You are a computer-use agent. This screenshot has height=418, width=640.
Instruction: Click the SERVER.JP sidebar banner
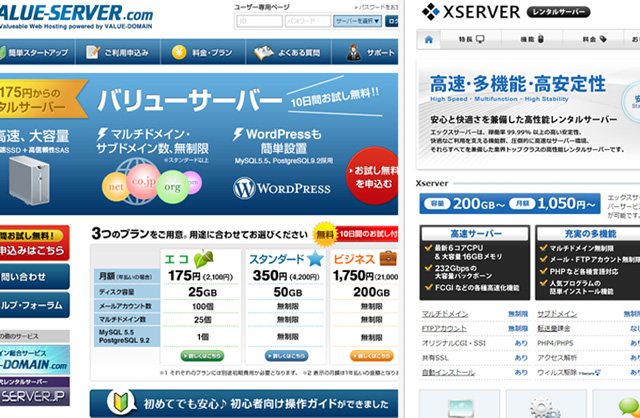(34, 391)
